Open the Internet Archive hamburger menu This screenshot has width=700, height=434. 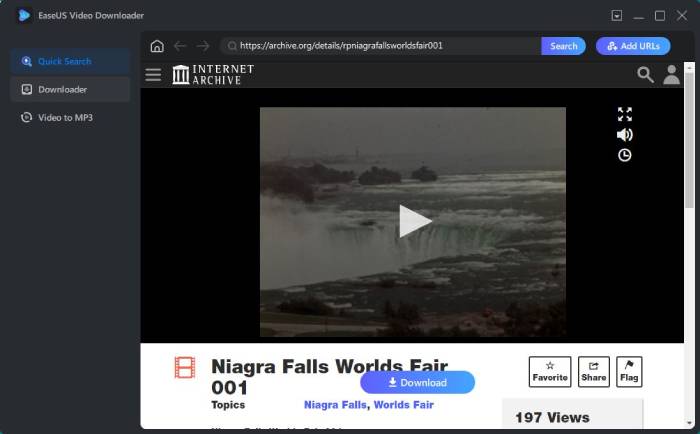pos(153,75)
